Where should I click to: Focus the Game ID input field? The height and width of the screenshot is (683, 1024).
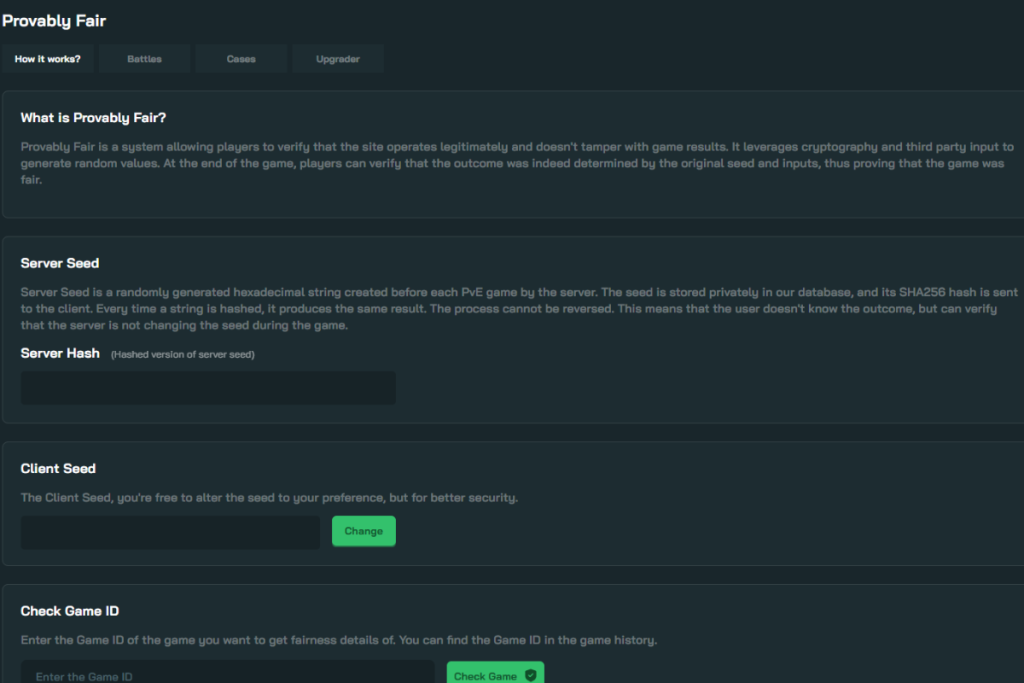point(227,673)
